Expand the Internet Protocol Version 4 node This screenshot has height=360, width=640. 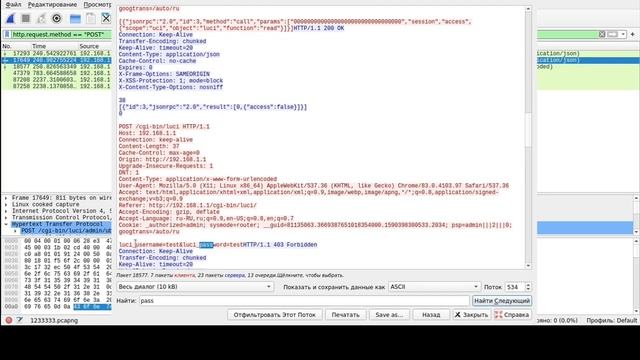(x=6, y=211)
